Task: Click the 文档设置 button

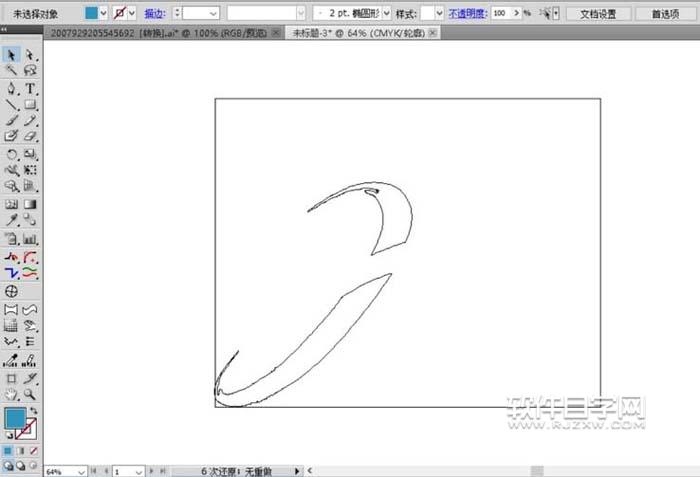Action: click(599, 14)
